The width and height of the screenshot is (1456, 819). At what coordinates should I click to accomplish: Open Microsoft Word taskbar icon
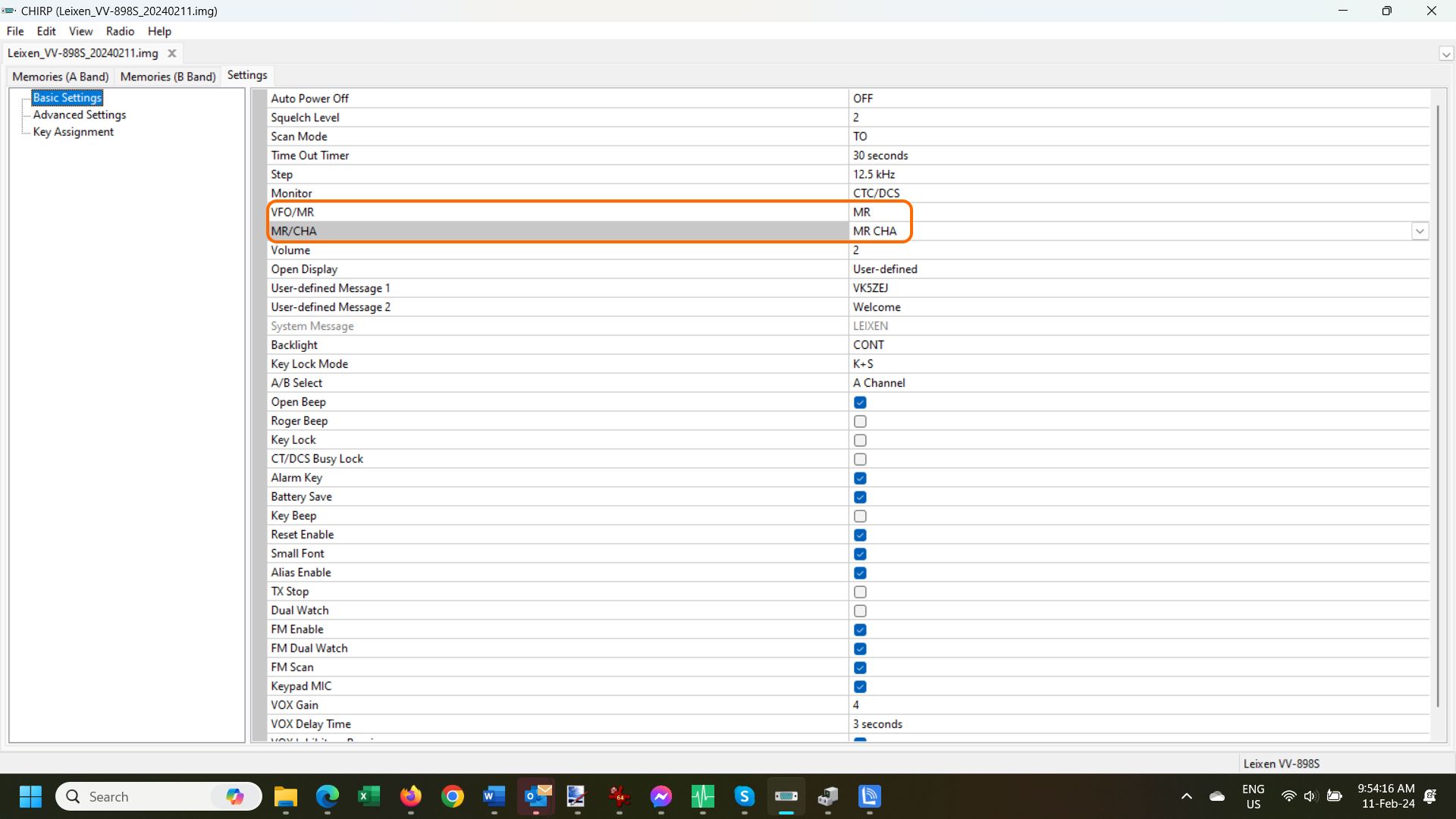point(494,796)
